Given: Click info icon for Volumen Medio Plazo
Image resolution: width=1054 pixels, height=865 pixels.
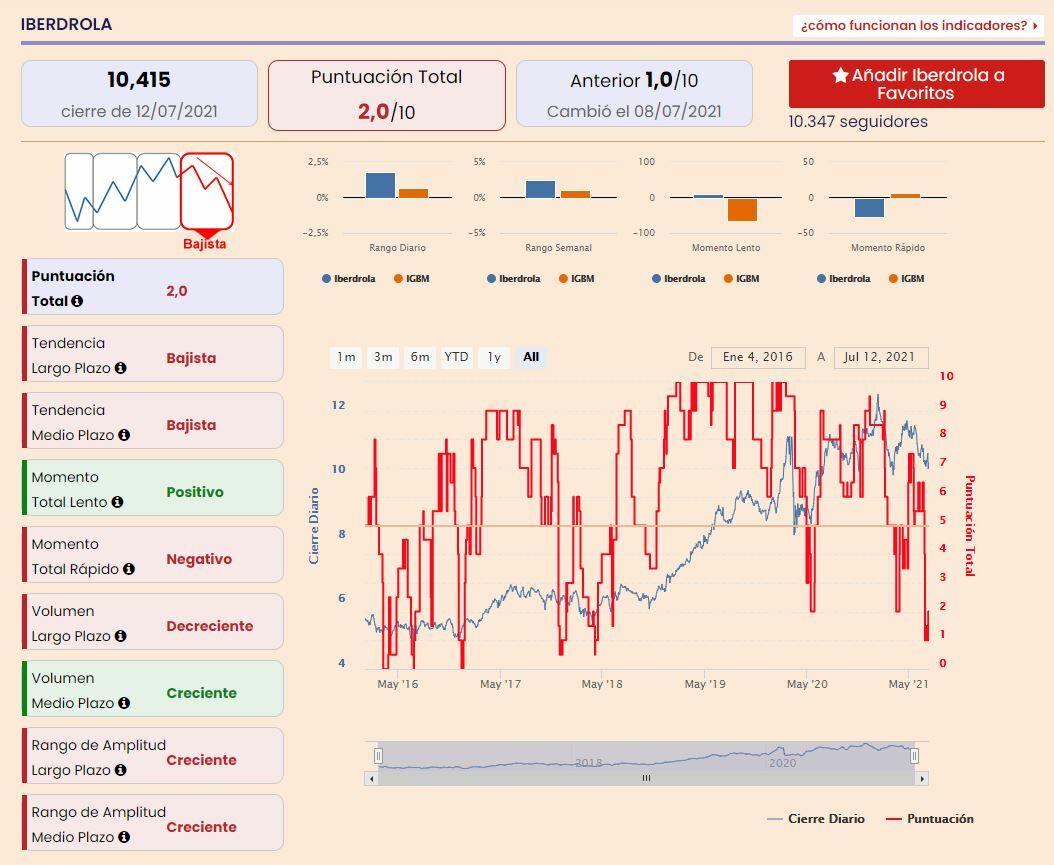Looking at the screenshot, I should (x=124, y=703).
